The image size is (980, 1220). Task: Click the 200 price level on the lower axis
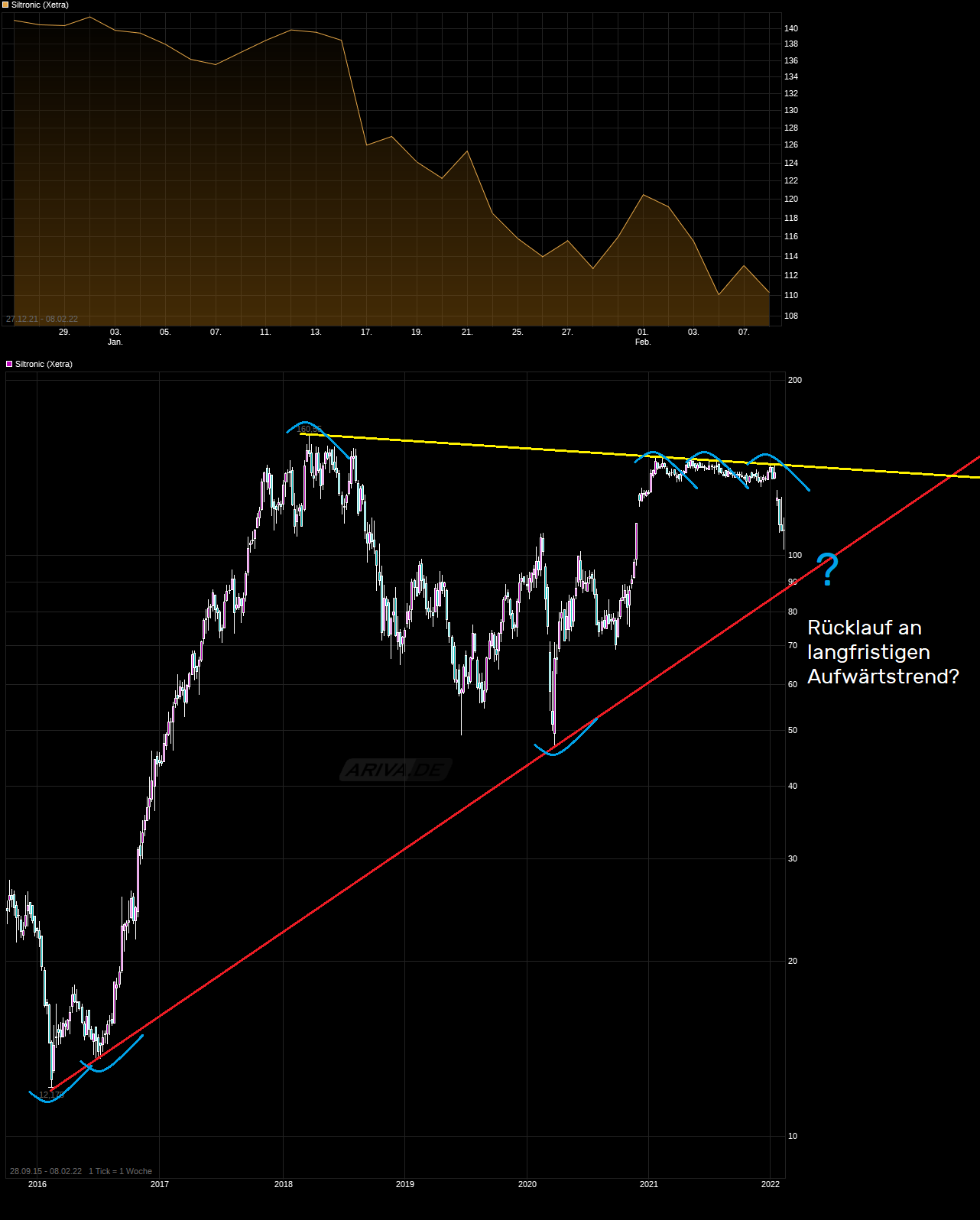794,380
